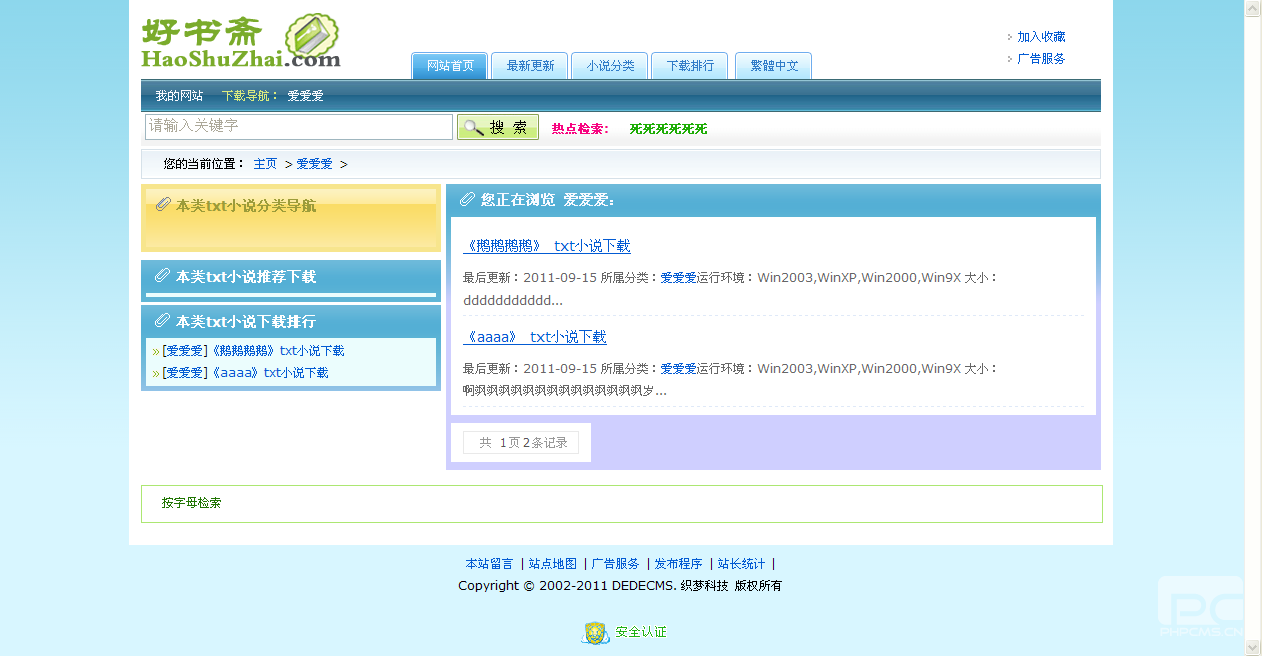
Task: Open the 网站首页 tab
Action: (x=450, y=66)
